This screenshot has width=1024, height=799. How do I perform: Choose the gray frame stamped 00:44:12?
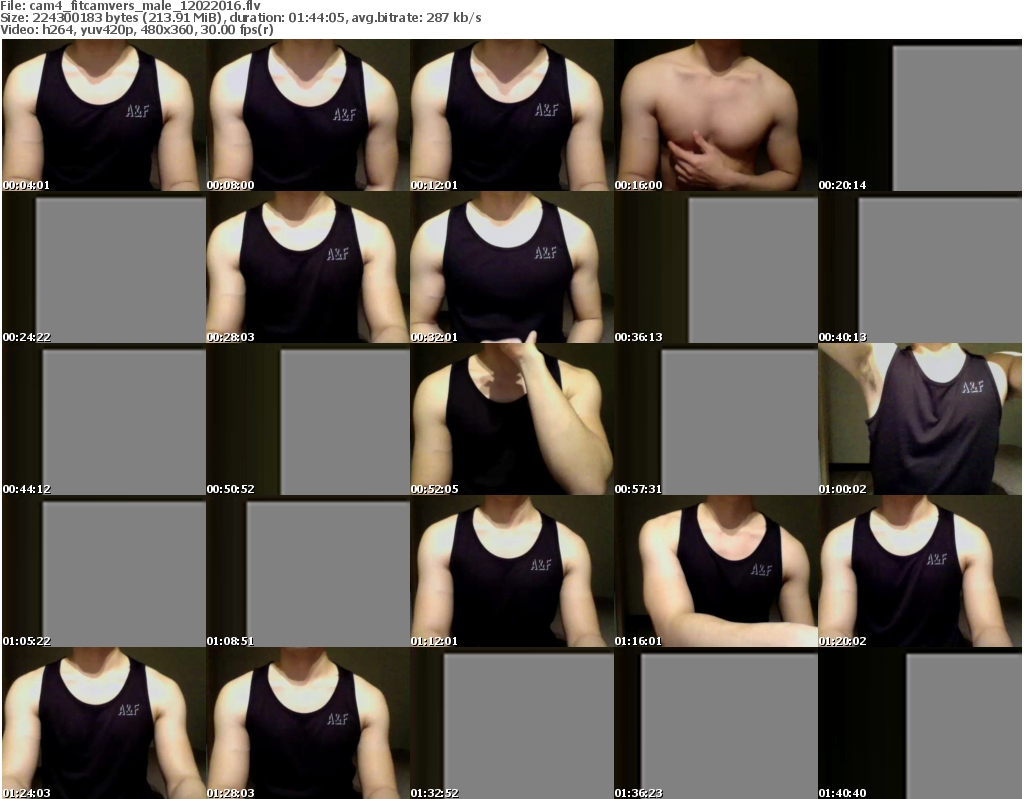click(x=104, y=419)
